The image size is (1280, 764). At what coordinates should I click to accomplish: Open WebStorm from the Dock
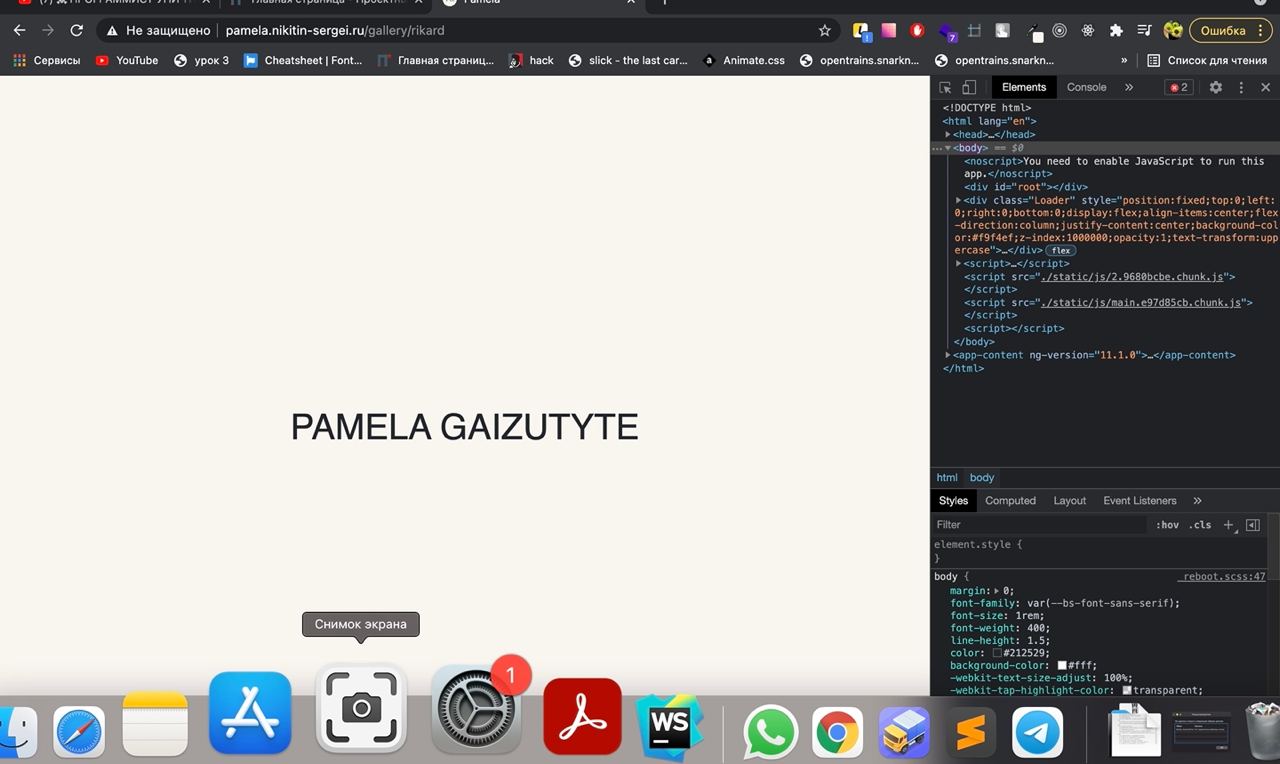point(669,728)
